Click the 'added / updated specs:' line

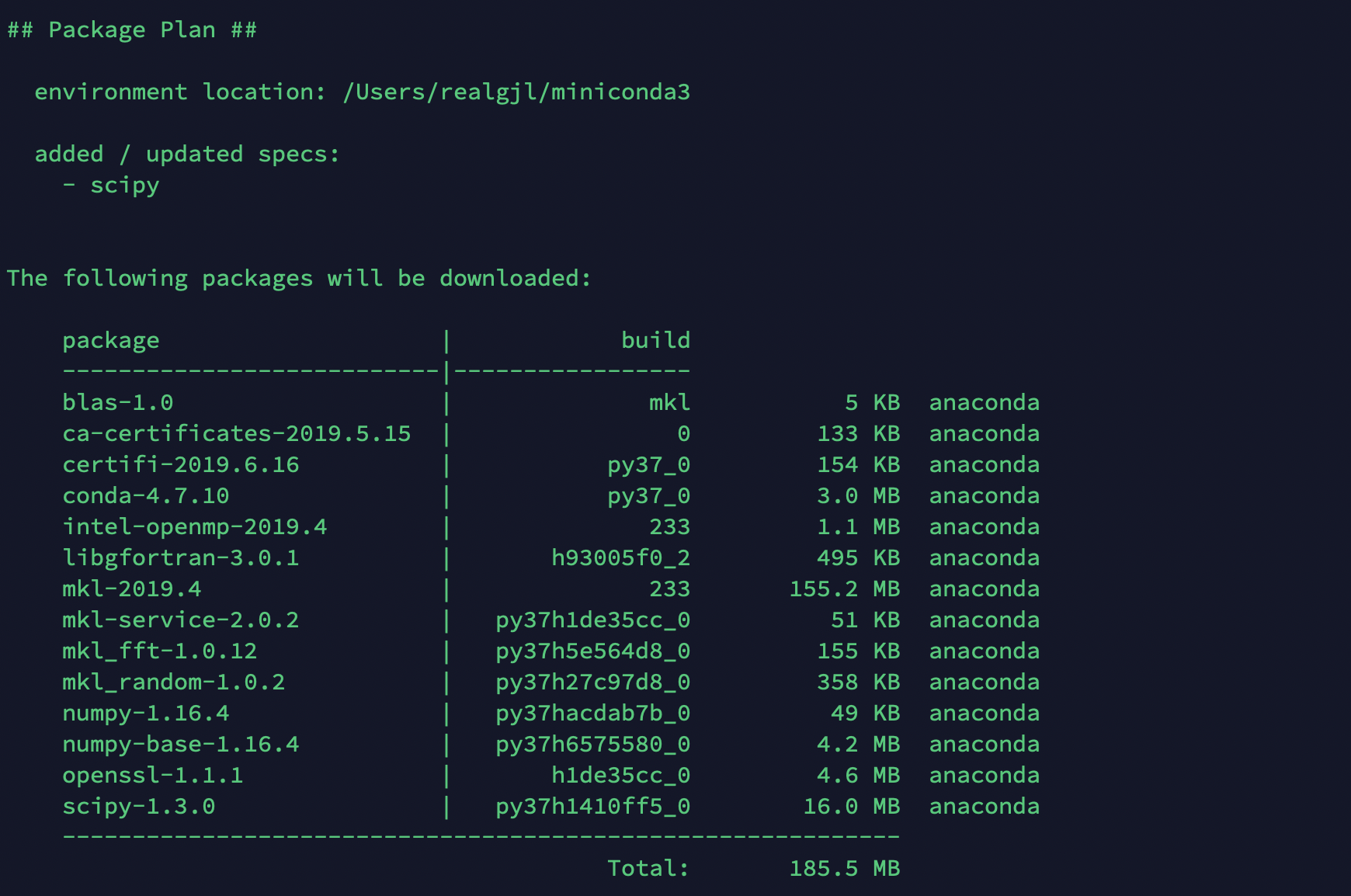[187, 155]
